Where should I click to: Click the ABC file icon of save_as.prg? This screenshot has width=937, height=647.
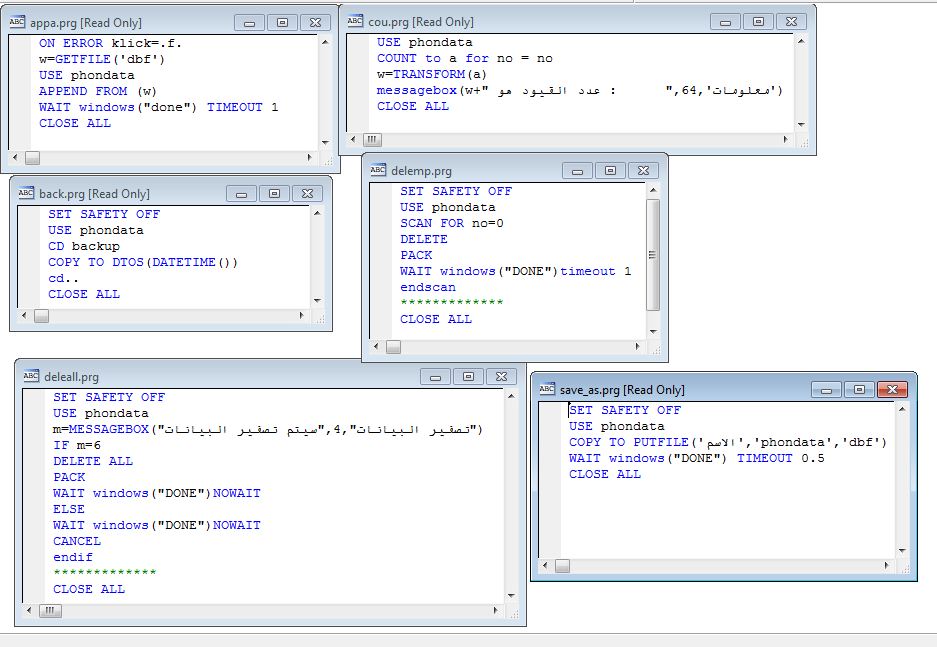click(547, 389)
